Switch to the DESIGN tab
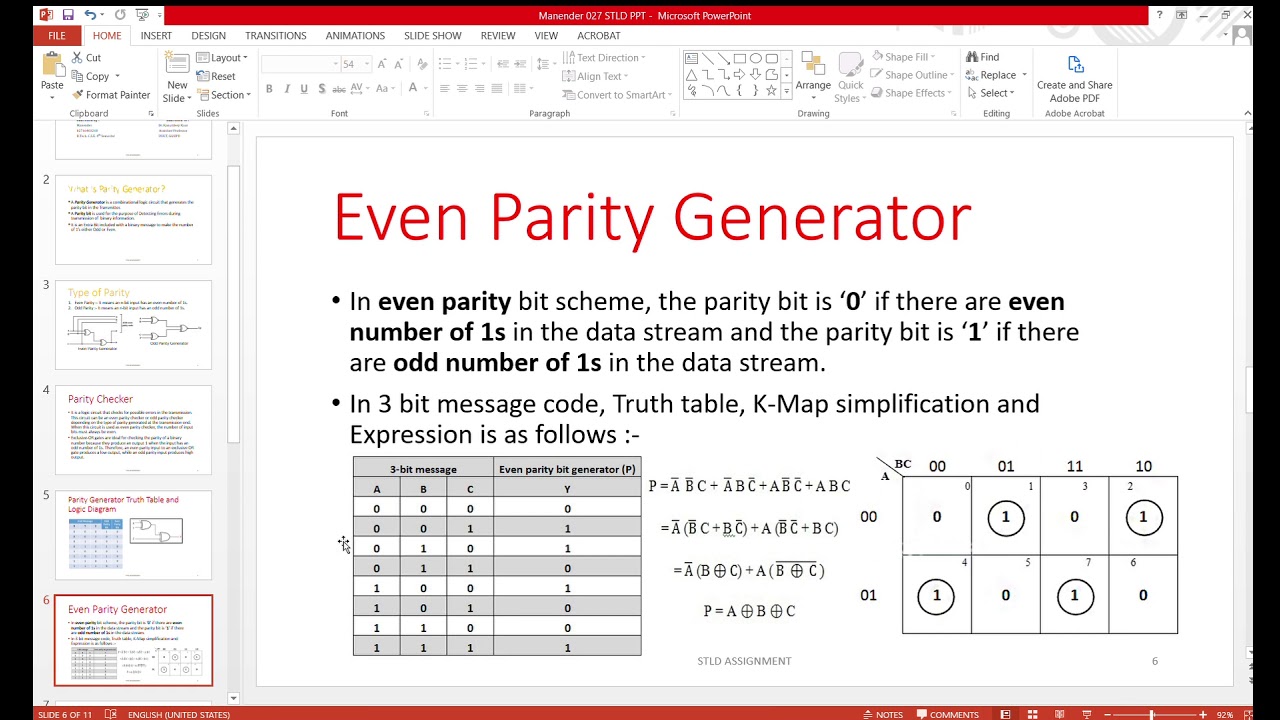The height and width of the screenshot is (720, 1280). [208, 35]
